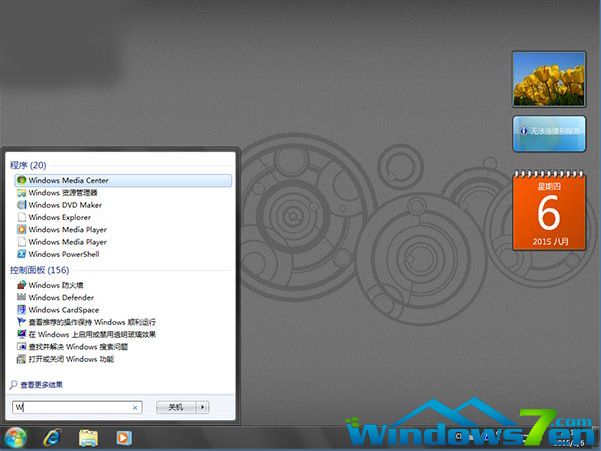Click the tulip slideshow gadget
This screenshot has width=601, height=451.
(x=549, y=79)
